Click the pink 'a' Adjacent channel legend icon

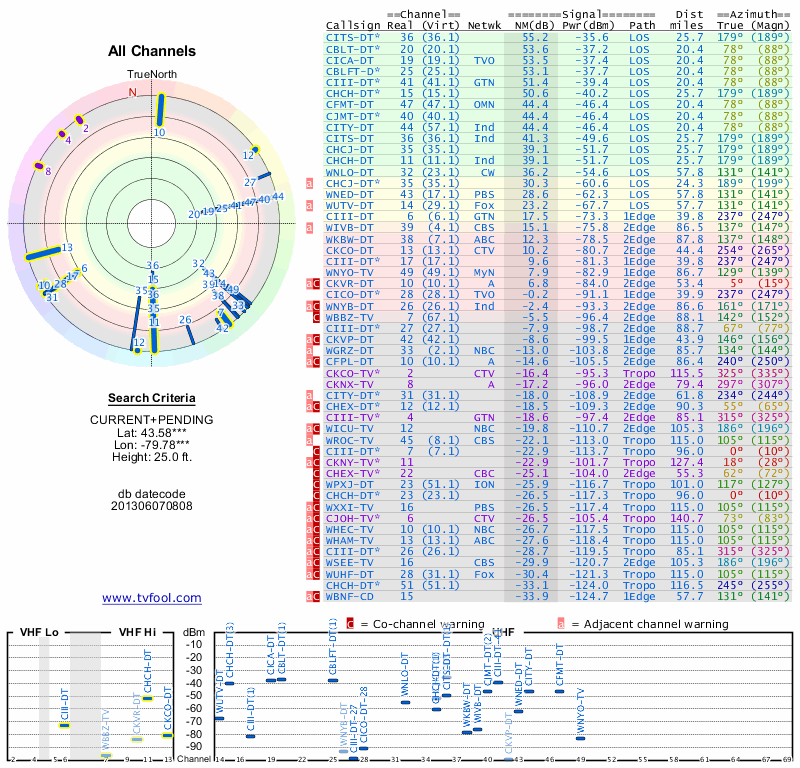click(561, 624)
